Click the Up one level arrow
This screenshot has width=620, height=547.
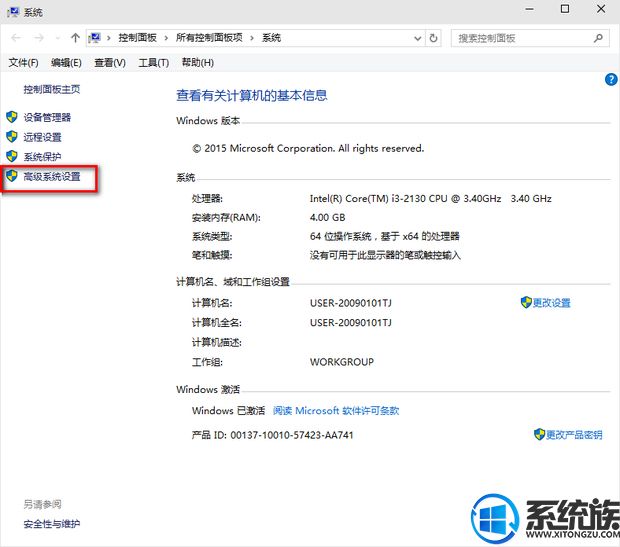(x=75, y=38)
